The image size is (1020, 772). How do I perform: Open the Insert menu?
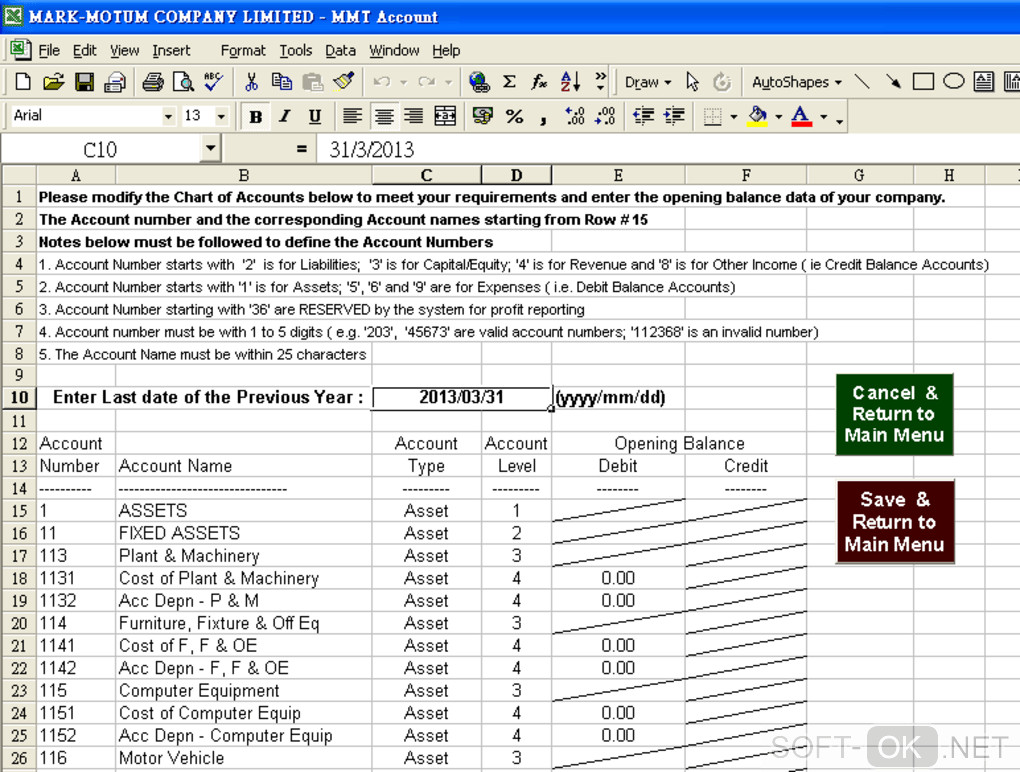click(171, 50)
